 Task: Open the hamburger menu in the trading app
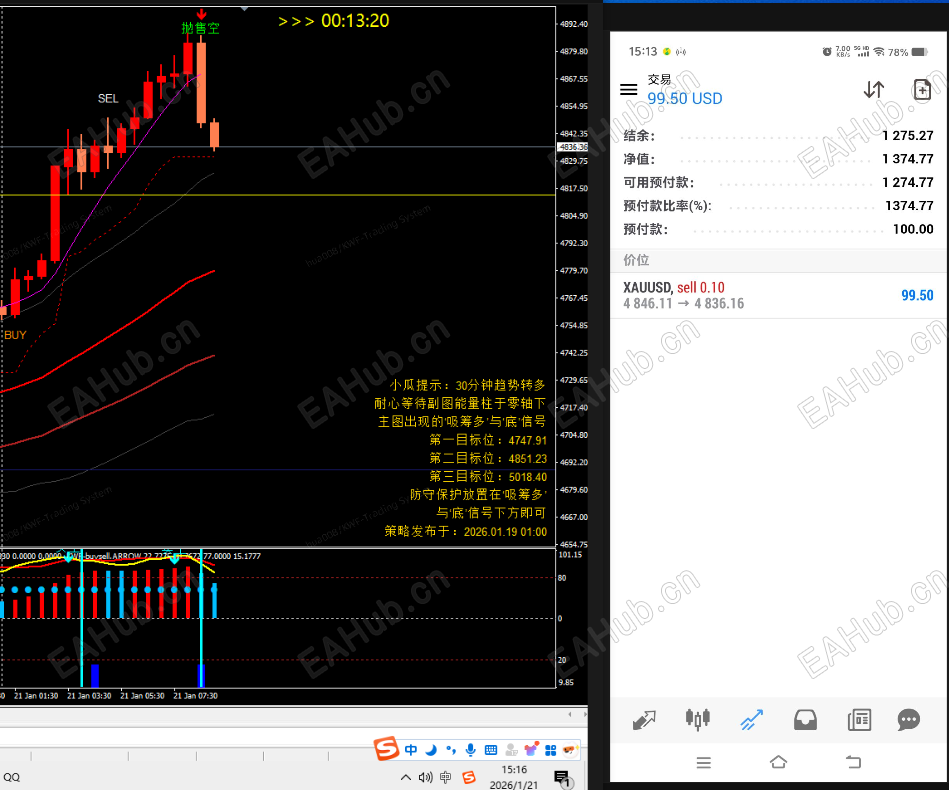628,90
